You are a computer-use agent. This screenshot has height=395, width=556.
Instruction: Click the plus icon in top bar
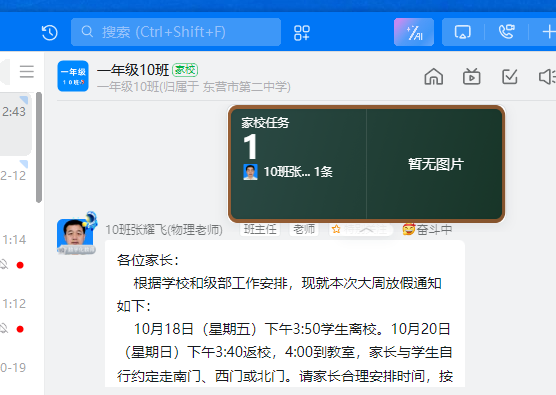549,32
